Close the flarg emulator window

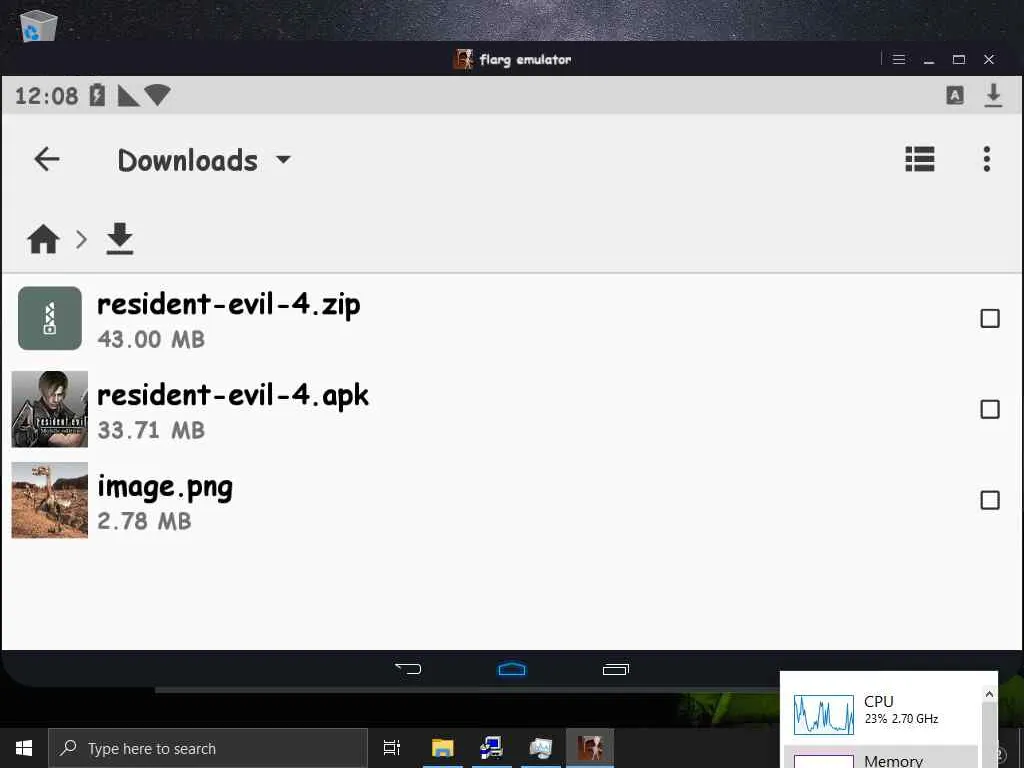989,59
